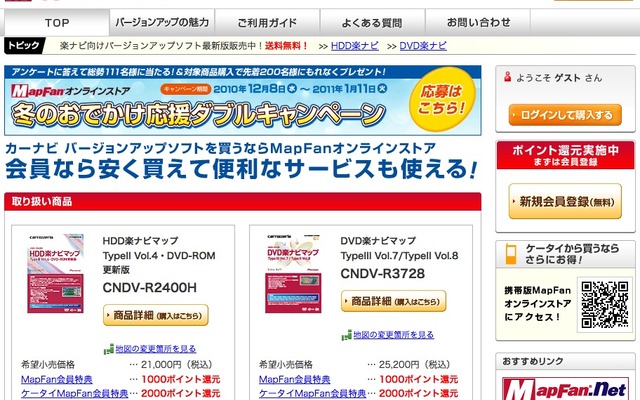Open ケータイMapFan会員特典 link in DVD card
This screenshot has width=640, height=400.
click(312, 393)
